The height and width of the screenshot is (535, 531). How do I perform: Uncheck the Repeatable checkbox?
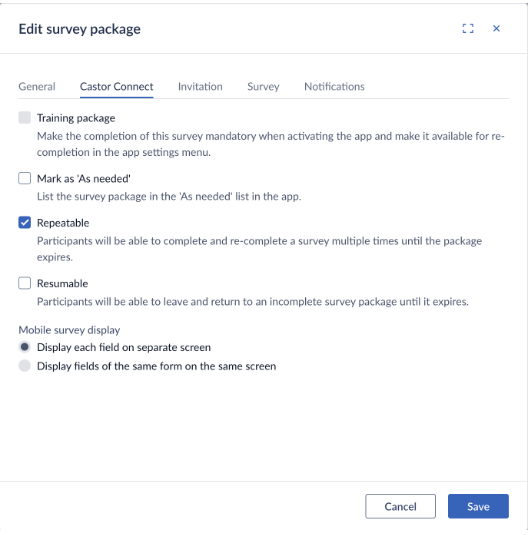click(25, 222)
